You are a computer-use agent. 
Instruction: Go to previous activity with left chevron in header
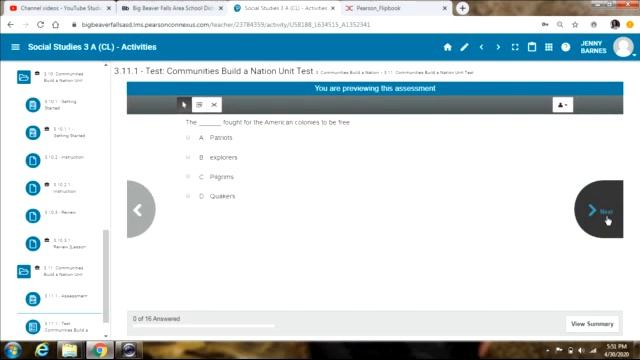(481, 47)
